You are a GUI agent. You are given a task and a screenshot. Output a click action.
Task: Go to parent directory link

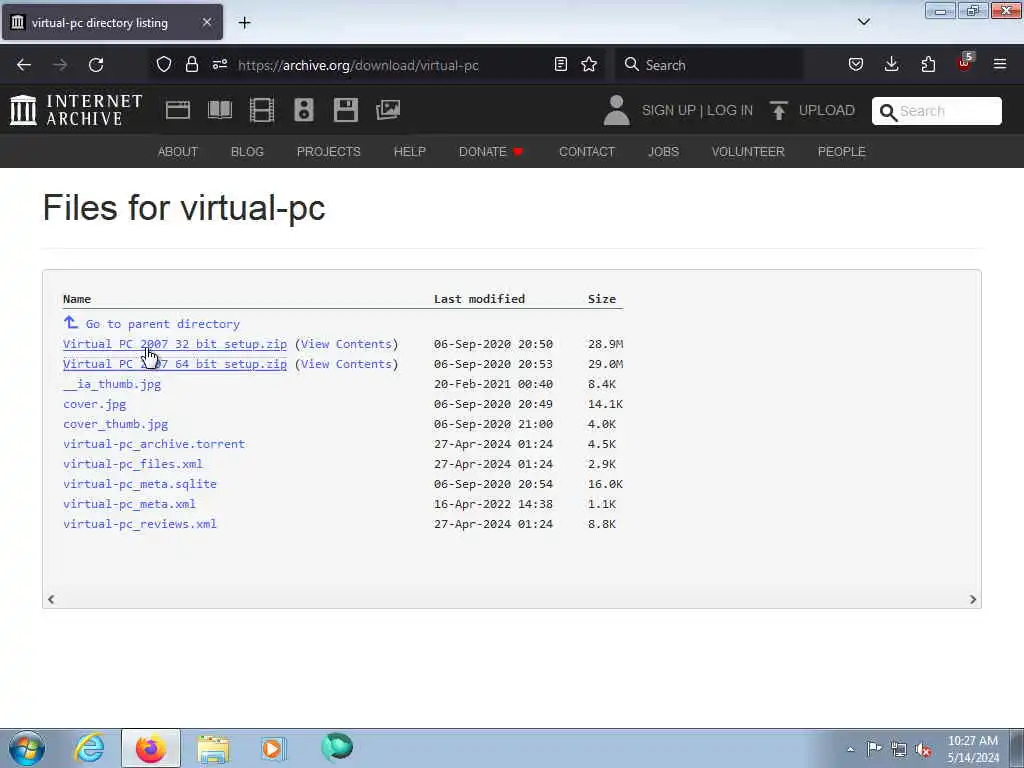tap(152, 323)
